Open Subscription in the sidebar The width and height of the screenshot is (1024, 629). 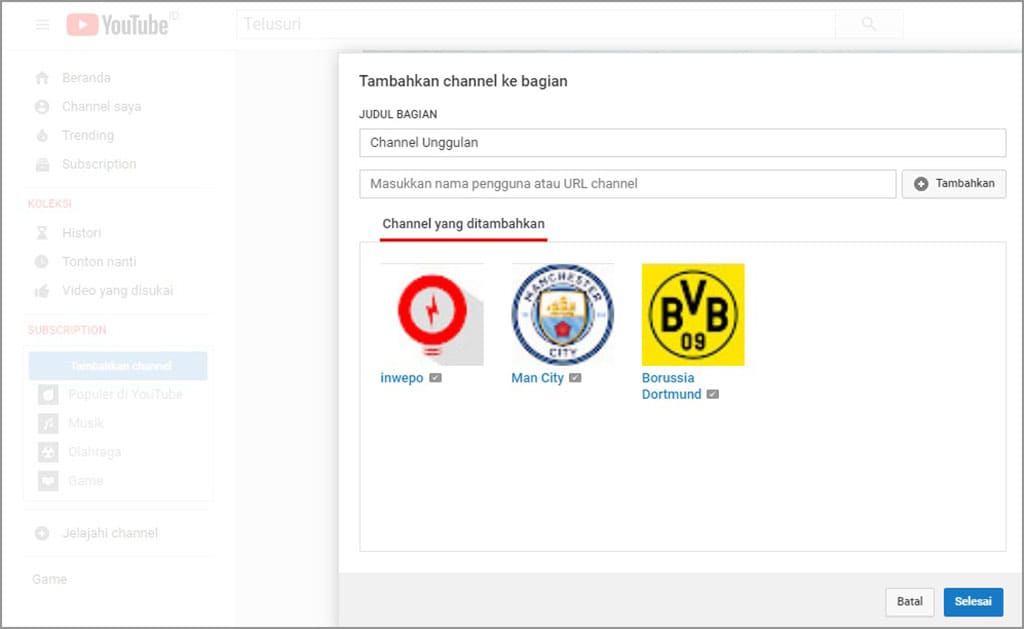point(99,164)
